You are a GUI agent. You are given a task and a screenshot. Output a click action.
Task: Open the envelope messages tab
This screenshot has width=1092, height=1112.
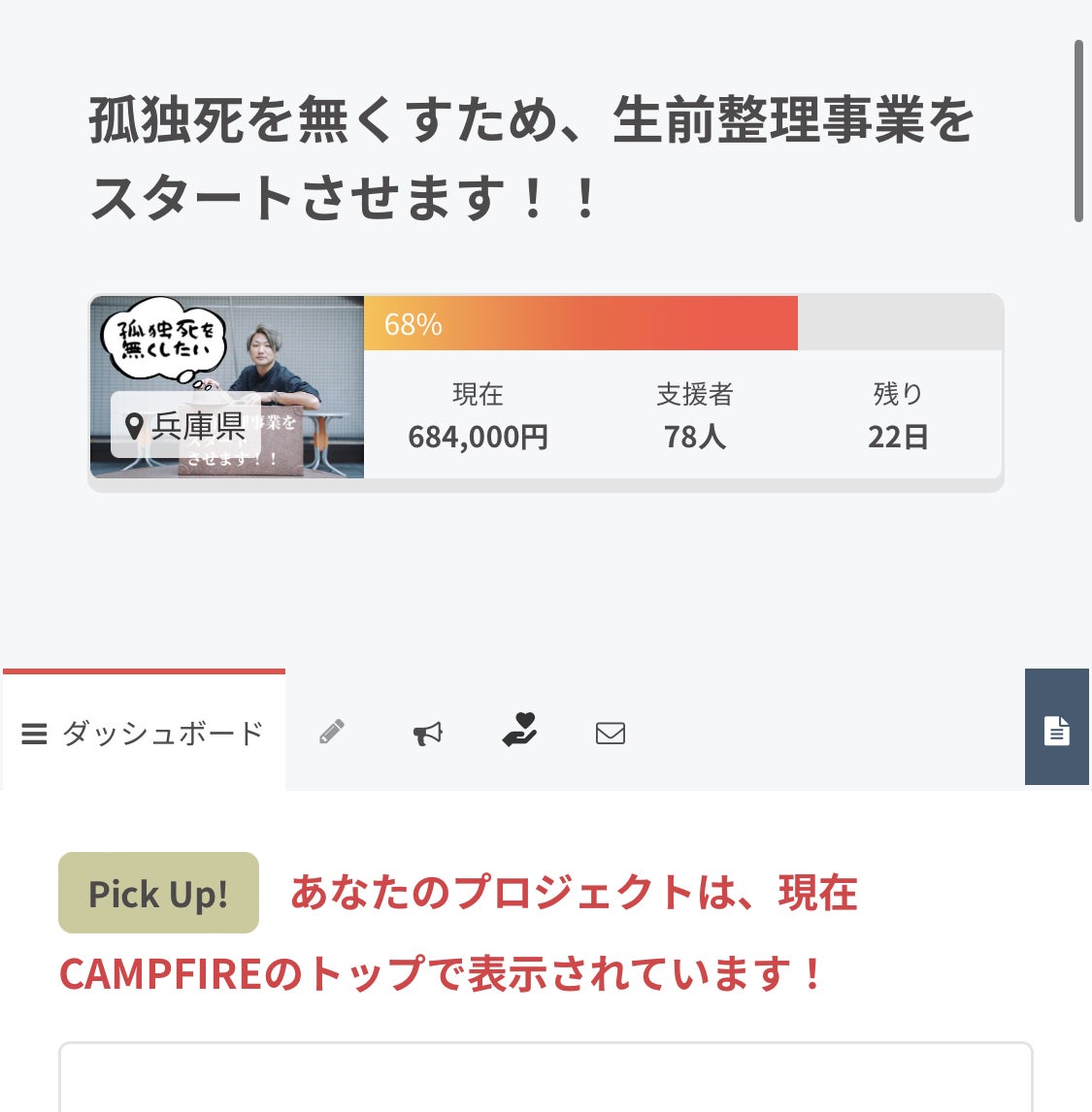pos(611,733)
